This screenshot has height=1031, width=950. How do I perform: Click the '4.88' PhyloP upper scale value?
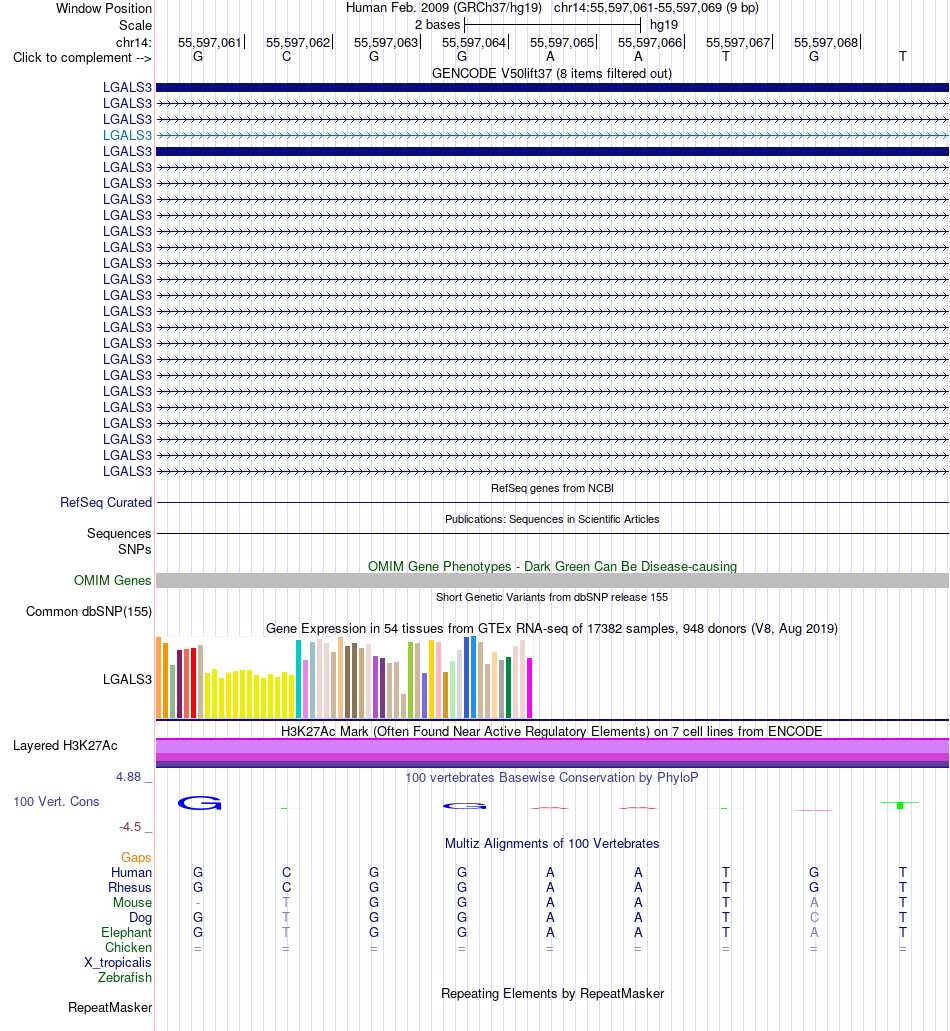click(x=128, y=777)
